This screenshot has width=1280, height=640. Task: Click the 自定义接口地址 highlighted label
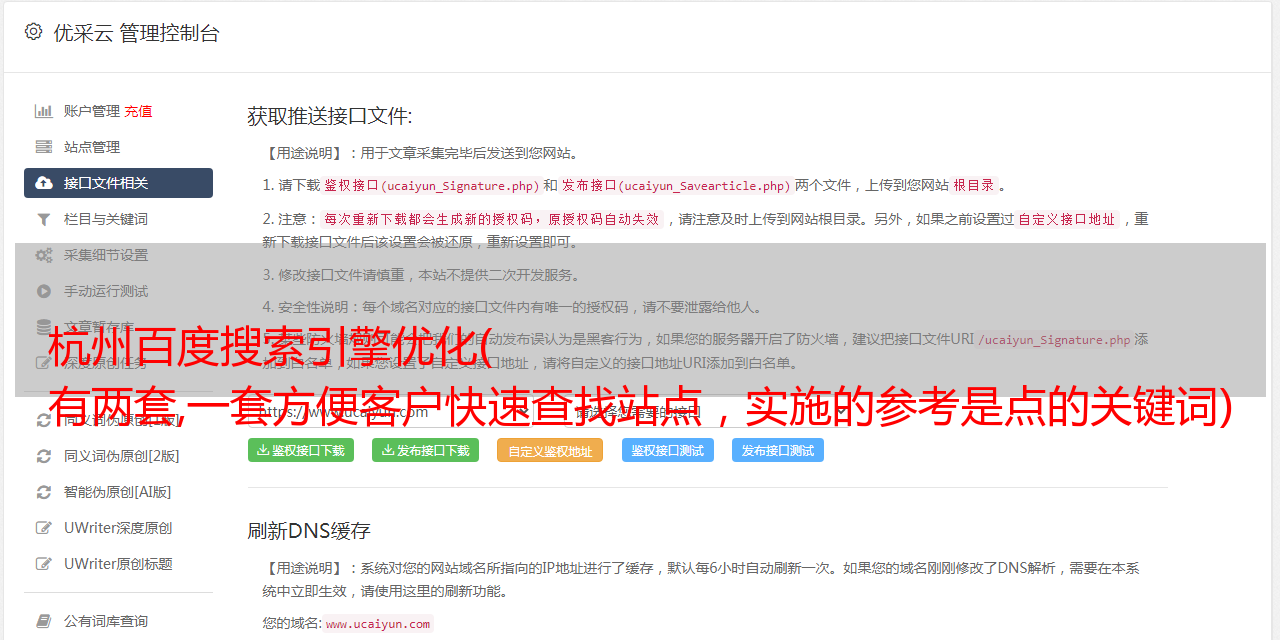coord(1066,219)
